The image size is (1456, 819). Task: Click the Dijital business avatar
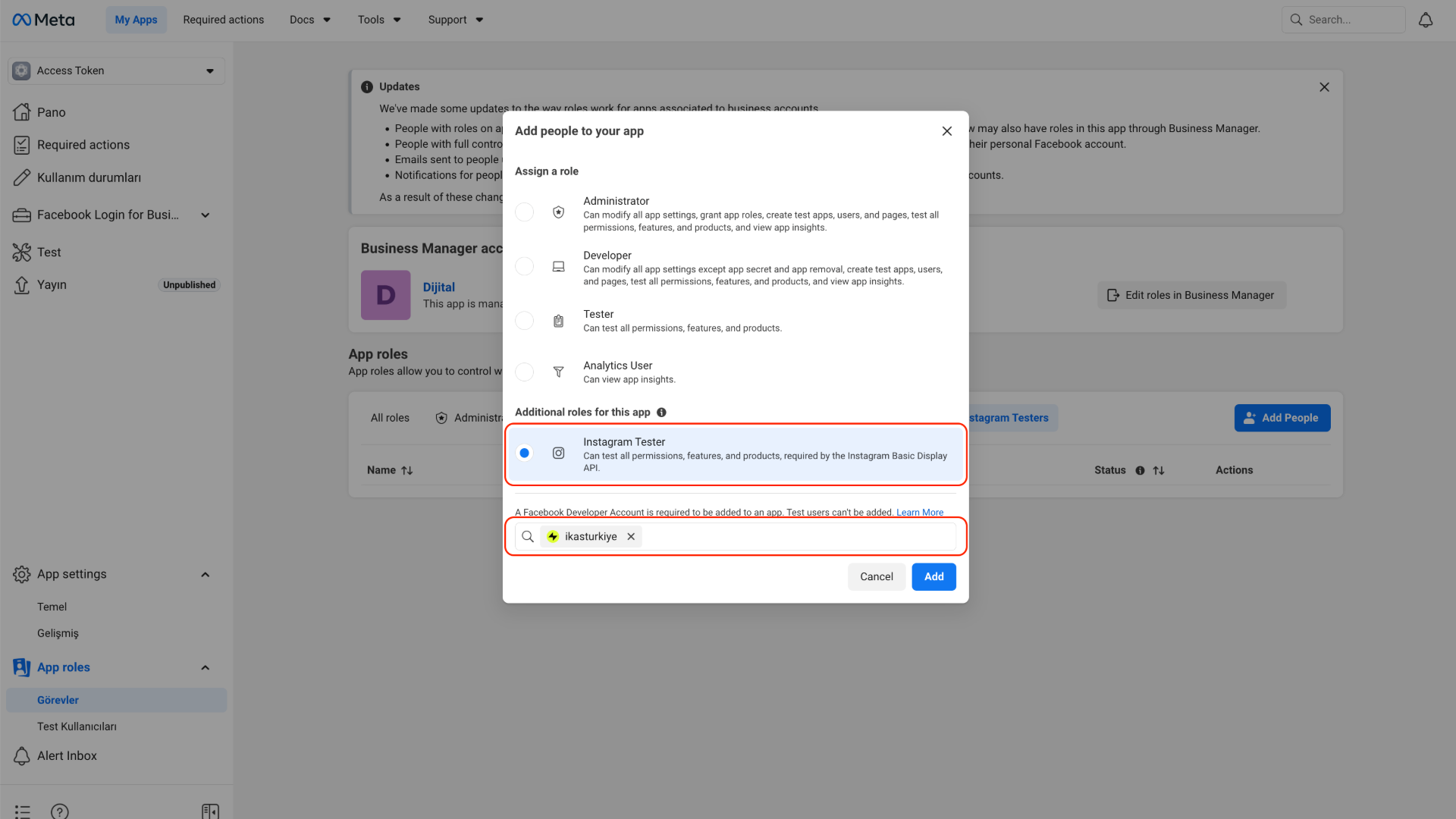pyautogui.click(x=386, y=295)
